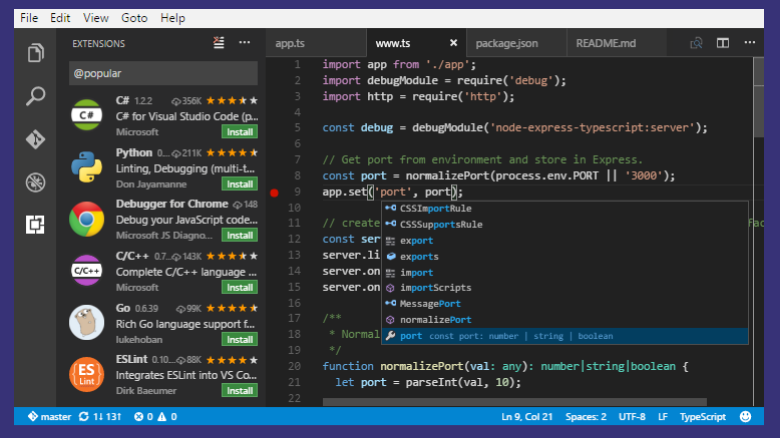Switch to the app.ts tab
This screenshot has width=780, height=438.
(x=316, y=43)
